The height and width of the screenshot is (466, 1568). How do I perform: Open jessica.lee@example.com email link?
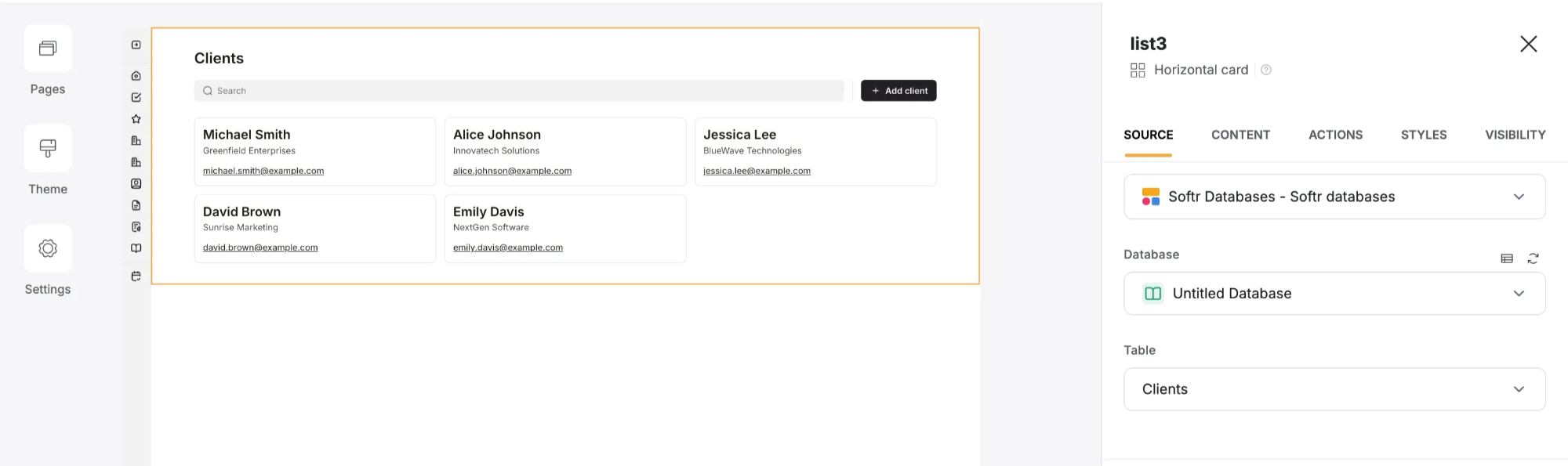(x=757, y=171)
